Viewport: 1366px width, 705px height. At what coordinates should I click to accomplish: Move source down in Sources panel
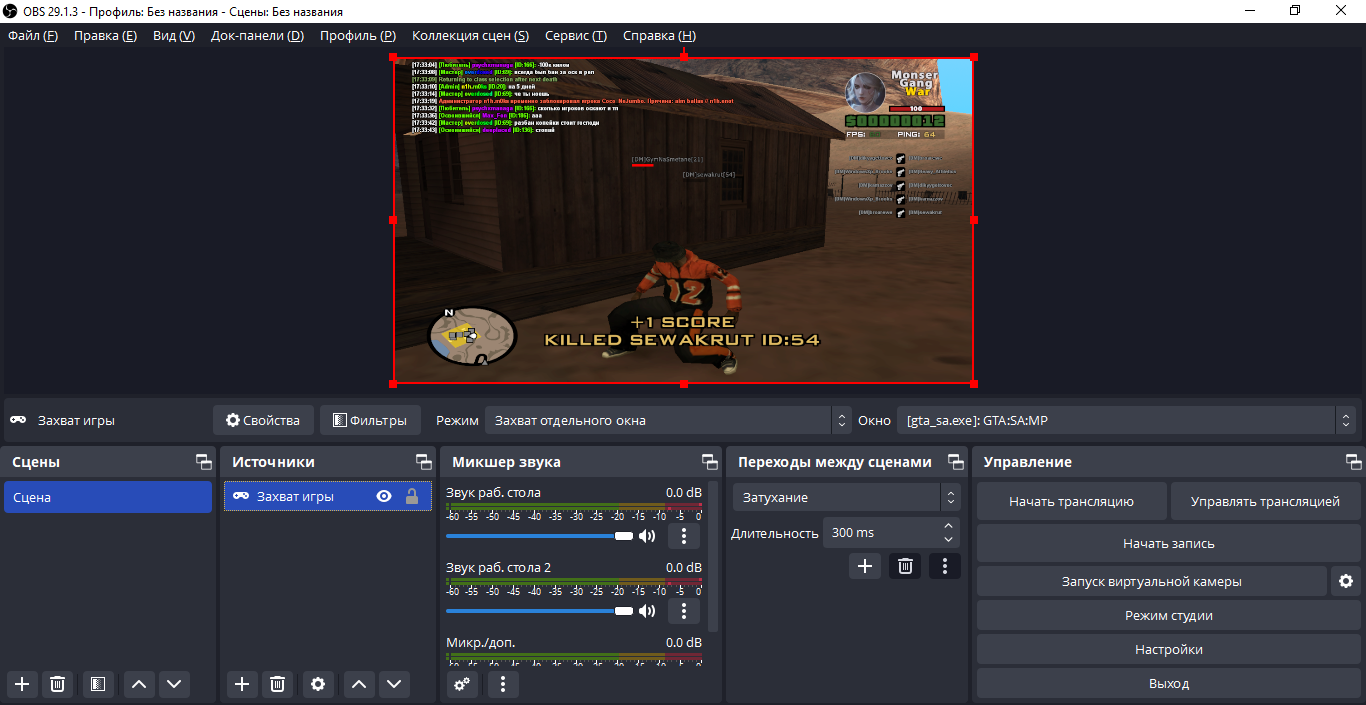394,684
